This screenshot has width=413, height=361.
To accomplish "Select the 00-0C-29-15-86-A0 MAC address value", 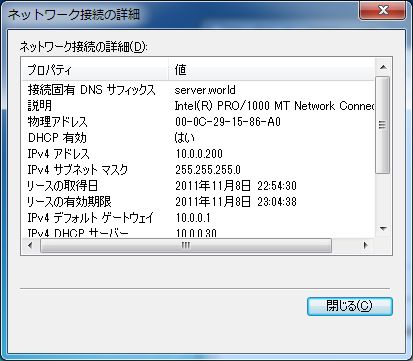I will 228,122.
